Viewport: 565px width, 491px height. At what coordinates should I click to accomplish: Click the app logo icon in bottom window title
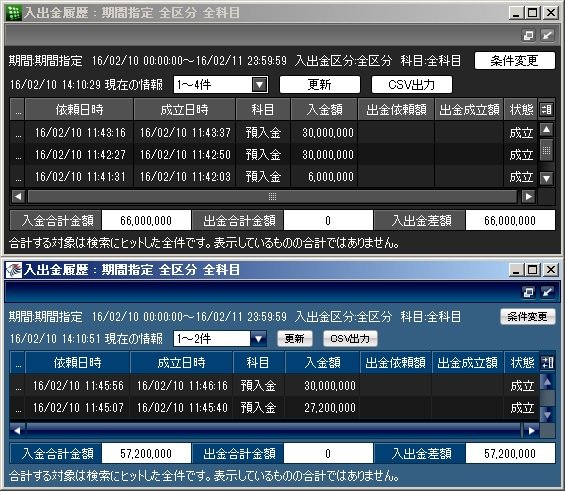tap(14, 270)
